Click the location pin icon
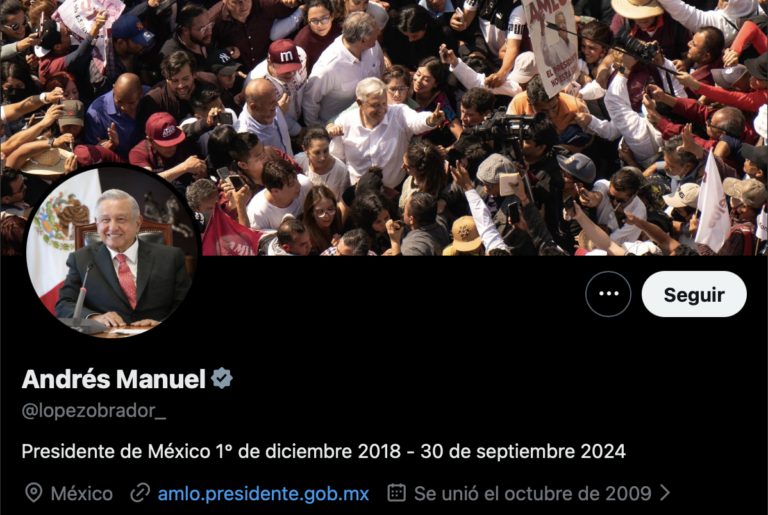 coord(33,493)
